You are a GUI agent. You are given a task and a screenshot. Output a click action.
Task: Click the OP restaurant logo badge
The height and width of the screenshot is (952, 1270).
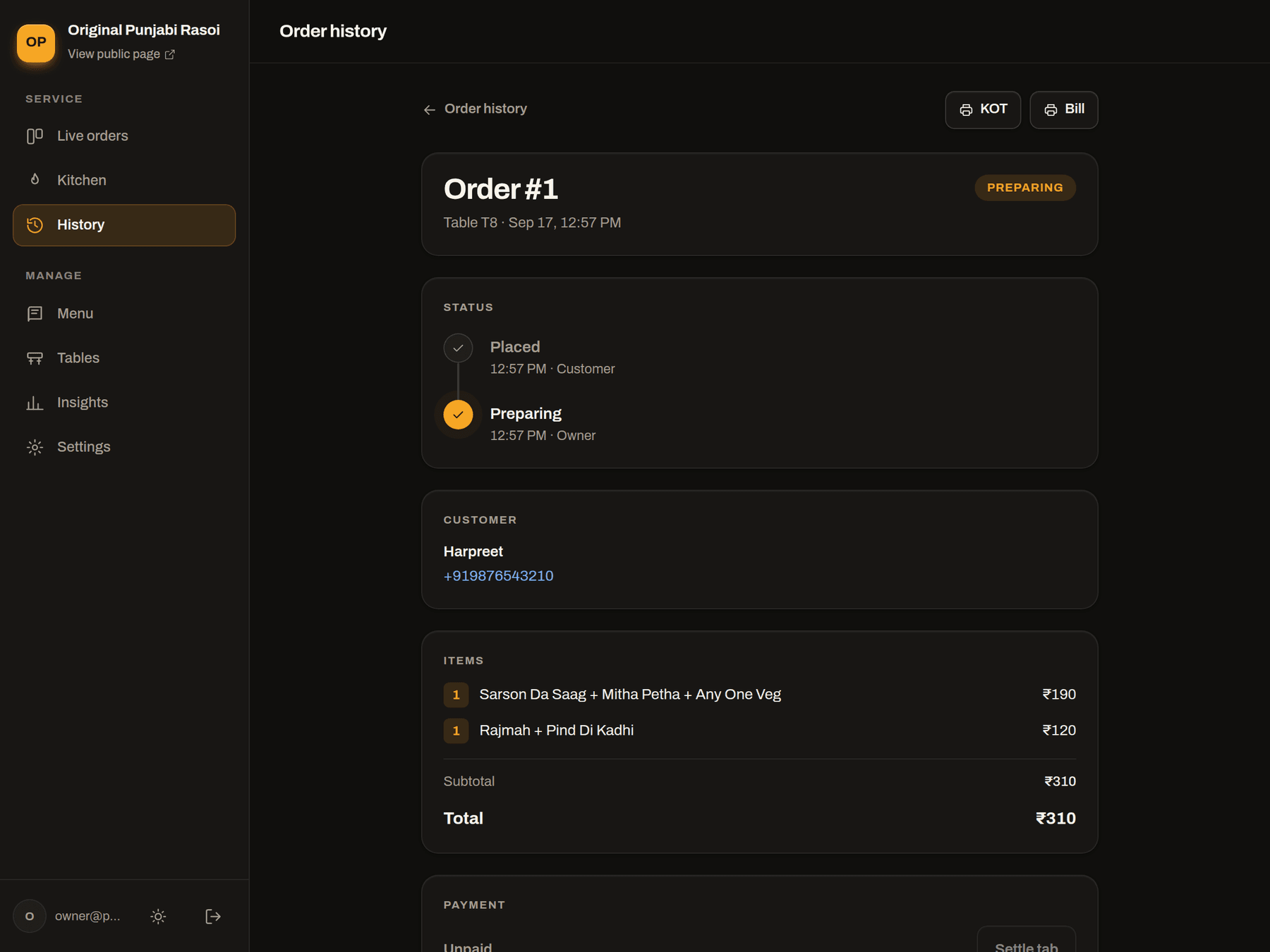coord(36,42)
